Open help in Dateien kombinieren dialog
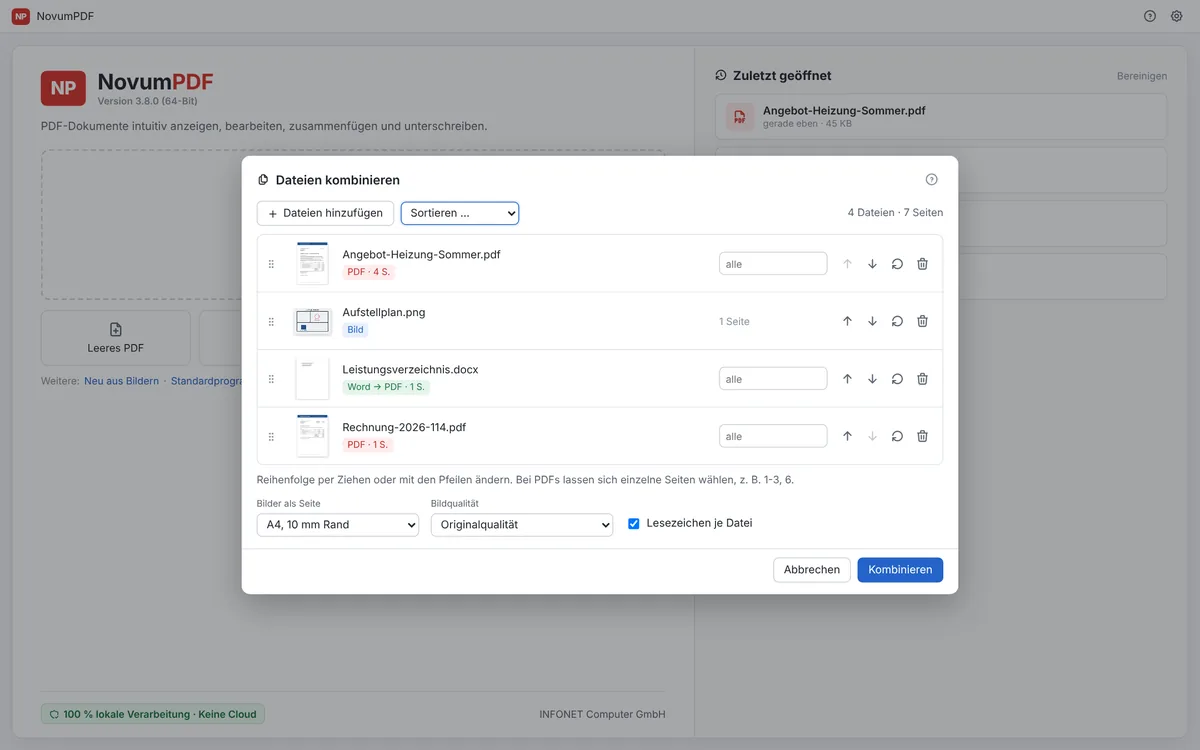 coord(931,180)
